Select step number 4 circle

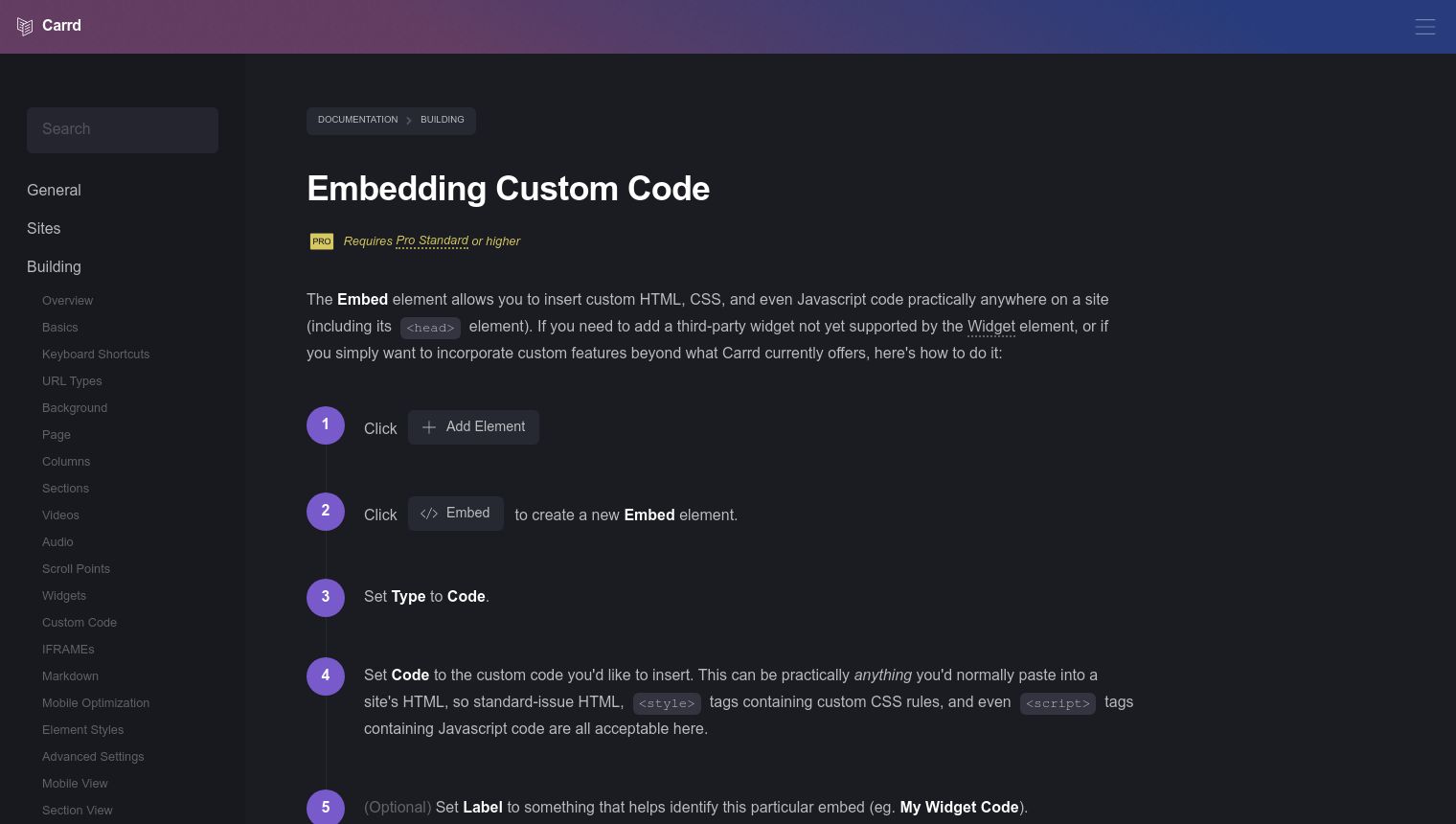click(326, 675)
